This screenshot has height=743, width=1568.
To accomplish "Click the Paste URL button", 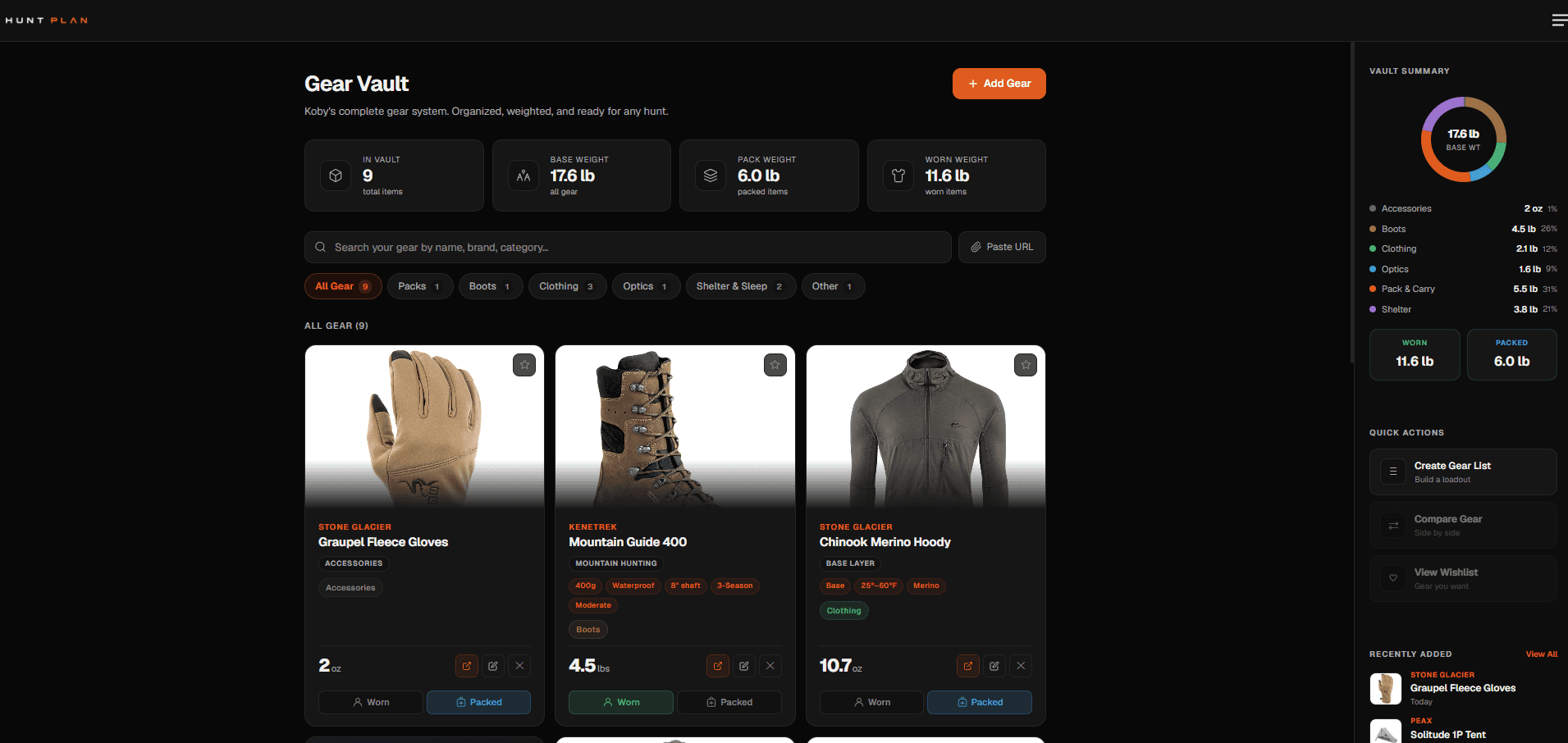I will pos(1002,247).
